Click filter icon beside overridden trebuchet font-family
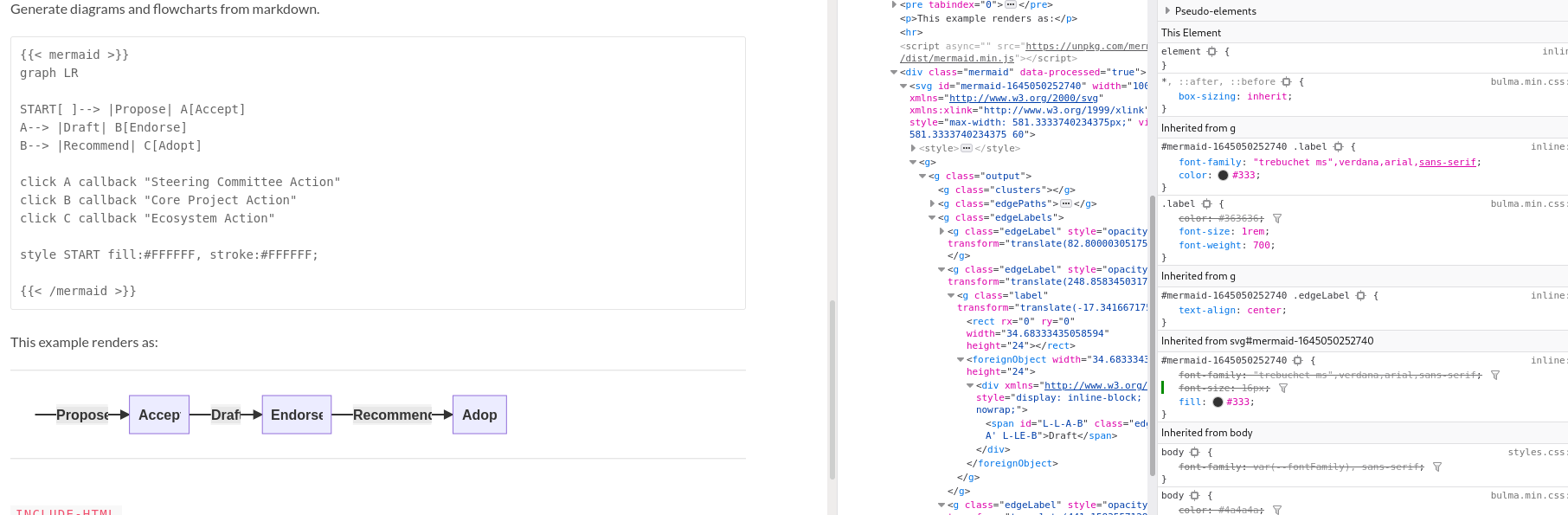Screen dimensions: 1568x515 (1495, 376)
